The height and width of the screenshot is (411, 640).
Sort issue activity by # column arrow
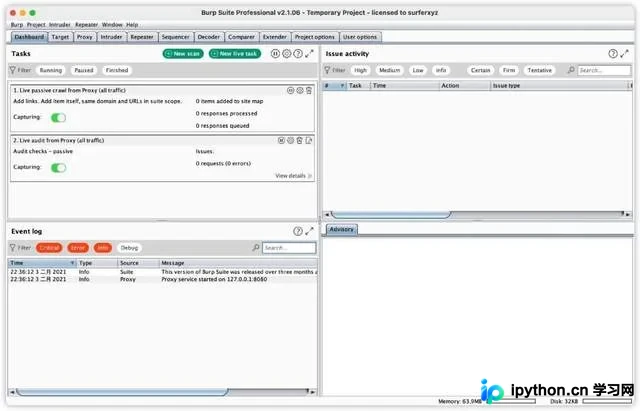coord(342,86)
